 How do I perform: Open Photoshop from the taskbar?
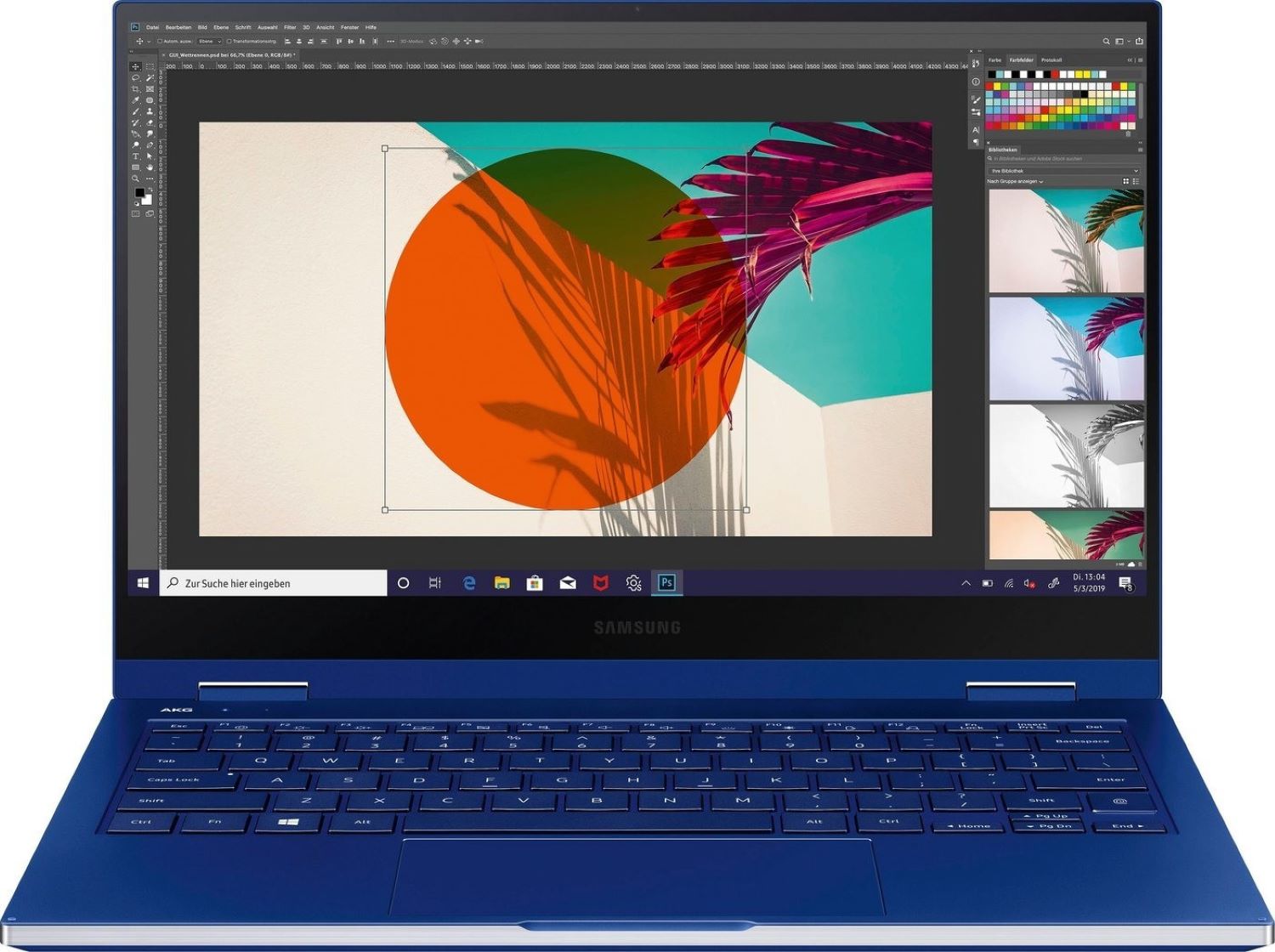point(668,583)
